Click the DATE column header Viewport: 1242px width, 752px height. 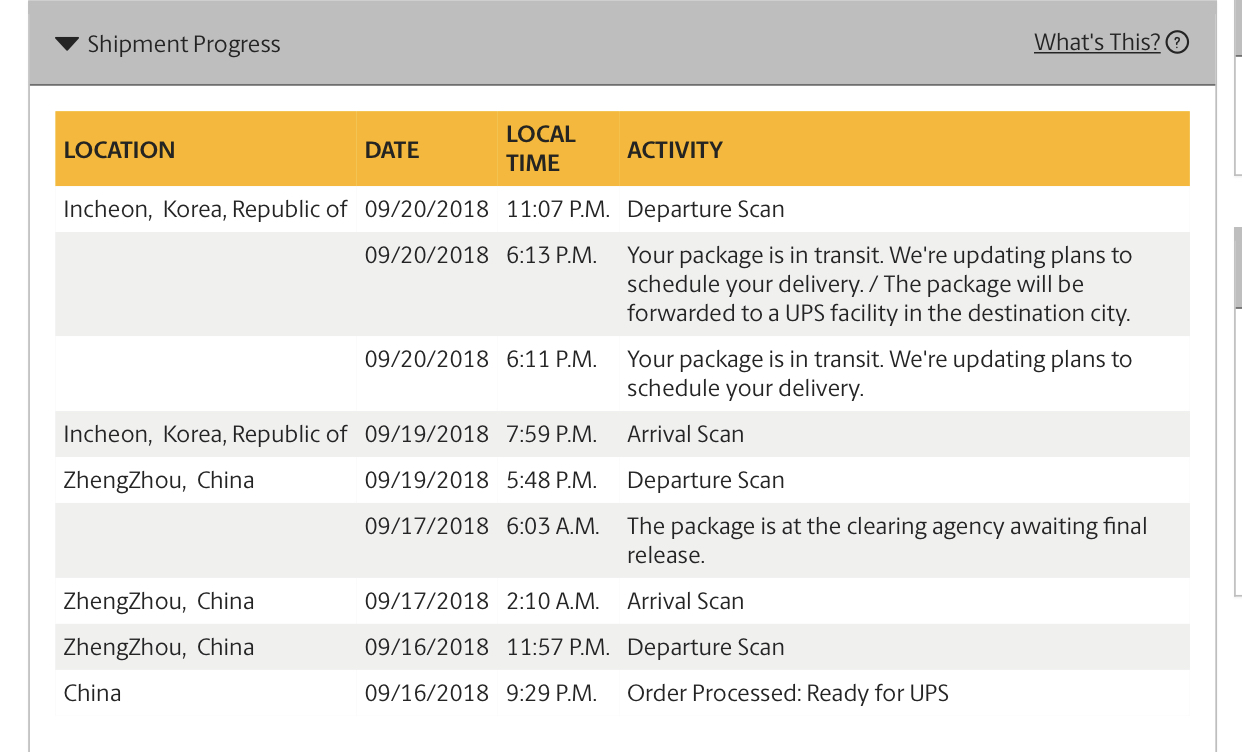[x=392, y=150]
